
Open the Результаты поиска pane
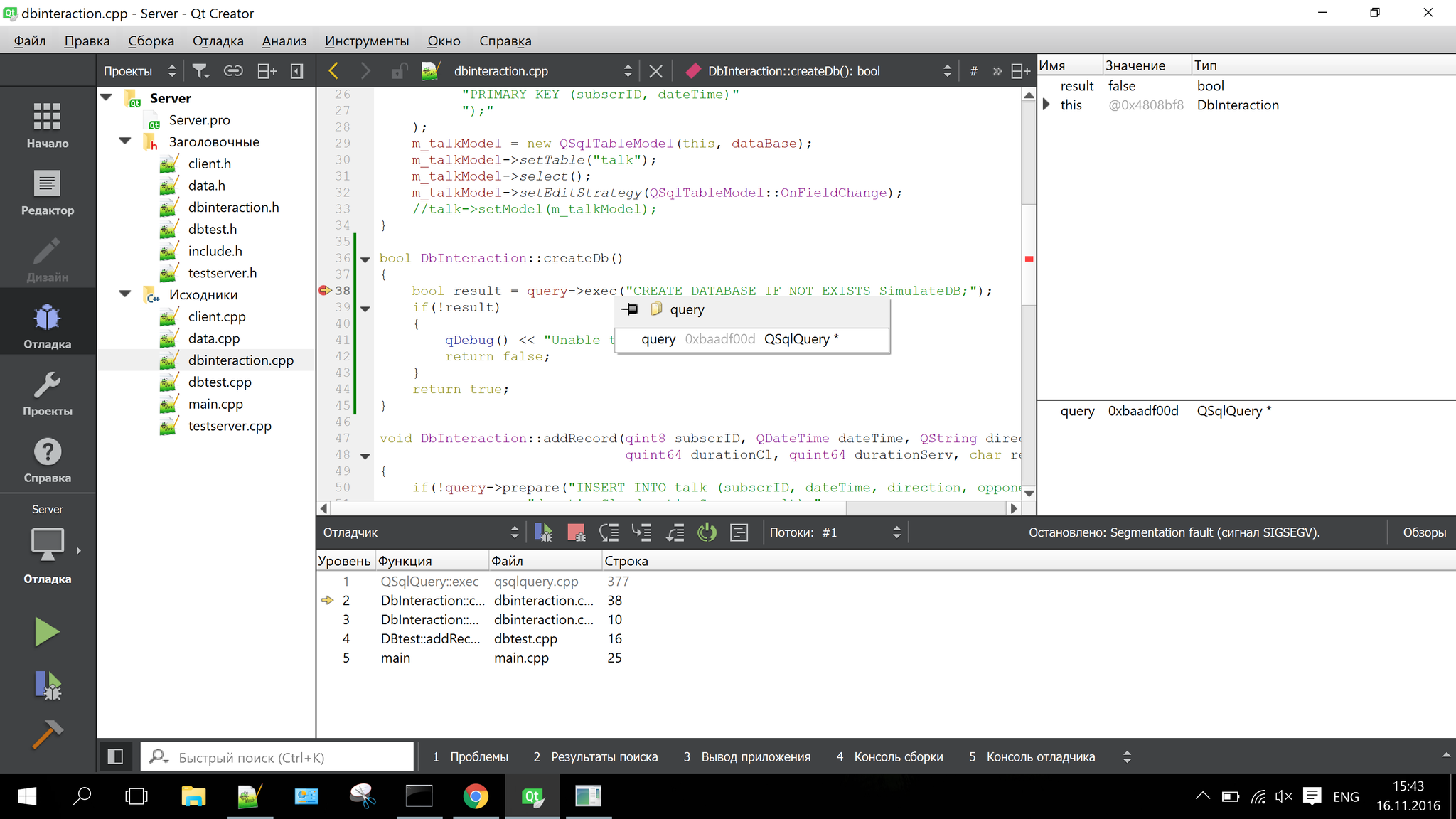pos(596,756)
